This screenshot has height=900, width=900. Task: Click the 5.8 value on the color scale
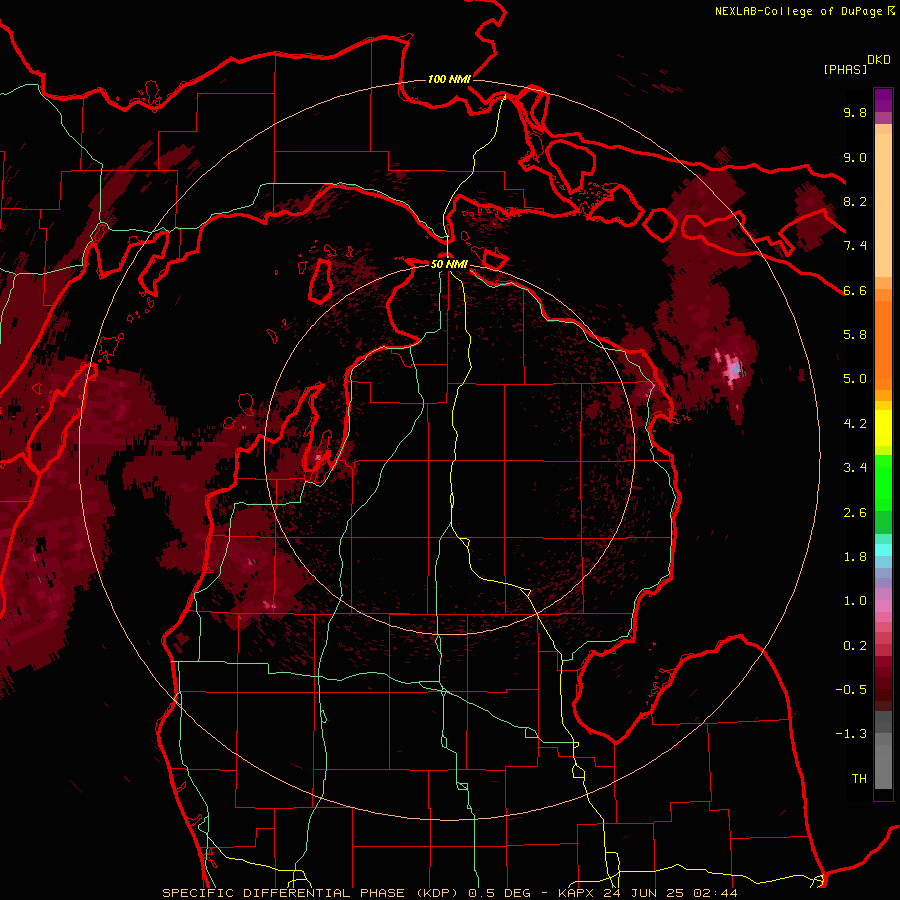855,335
